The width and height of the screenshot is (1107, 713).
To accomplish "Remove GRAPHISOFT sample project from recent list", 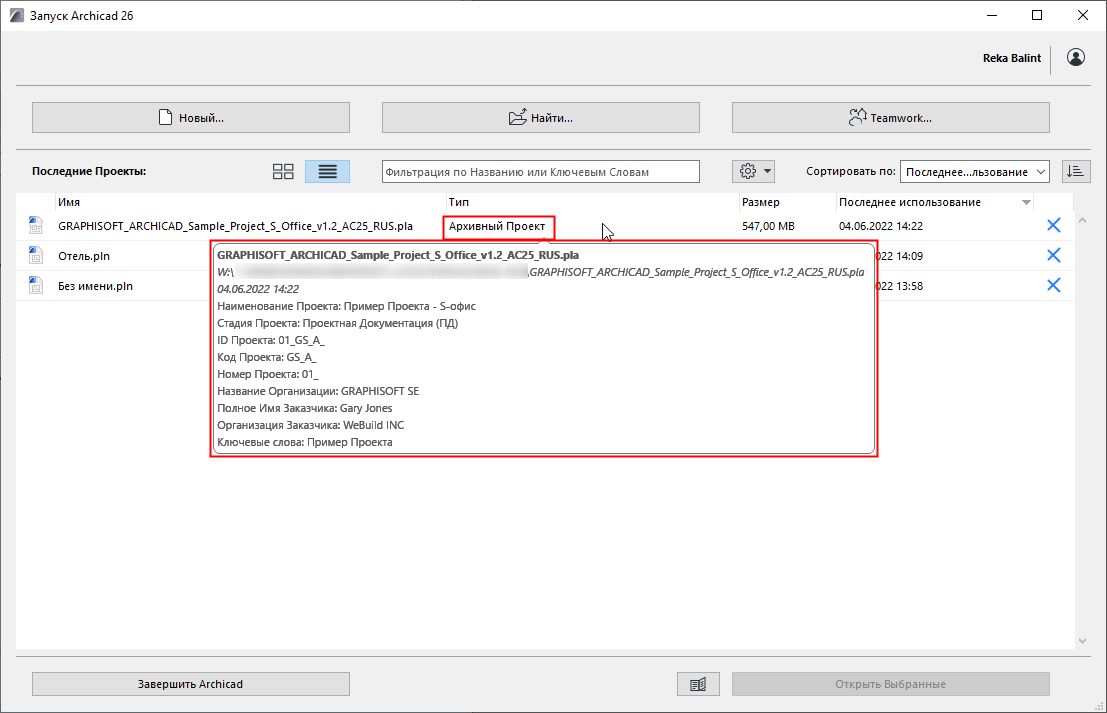I will pos(1053,225).
